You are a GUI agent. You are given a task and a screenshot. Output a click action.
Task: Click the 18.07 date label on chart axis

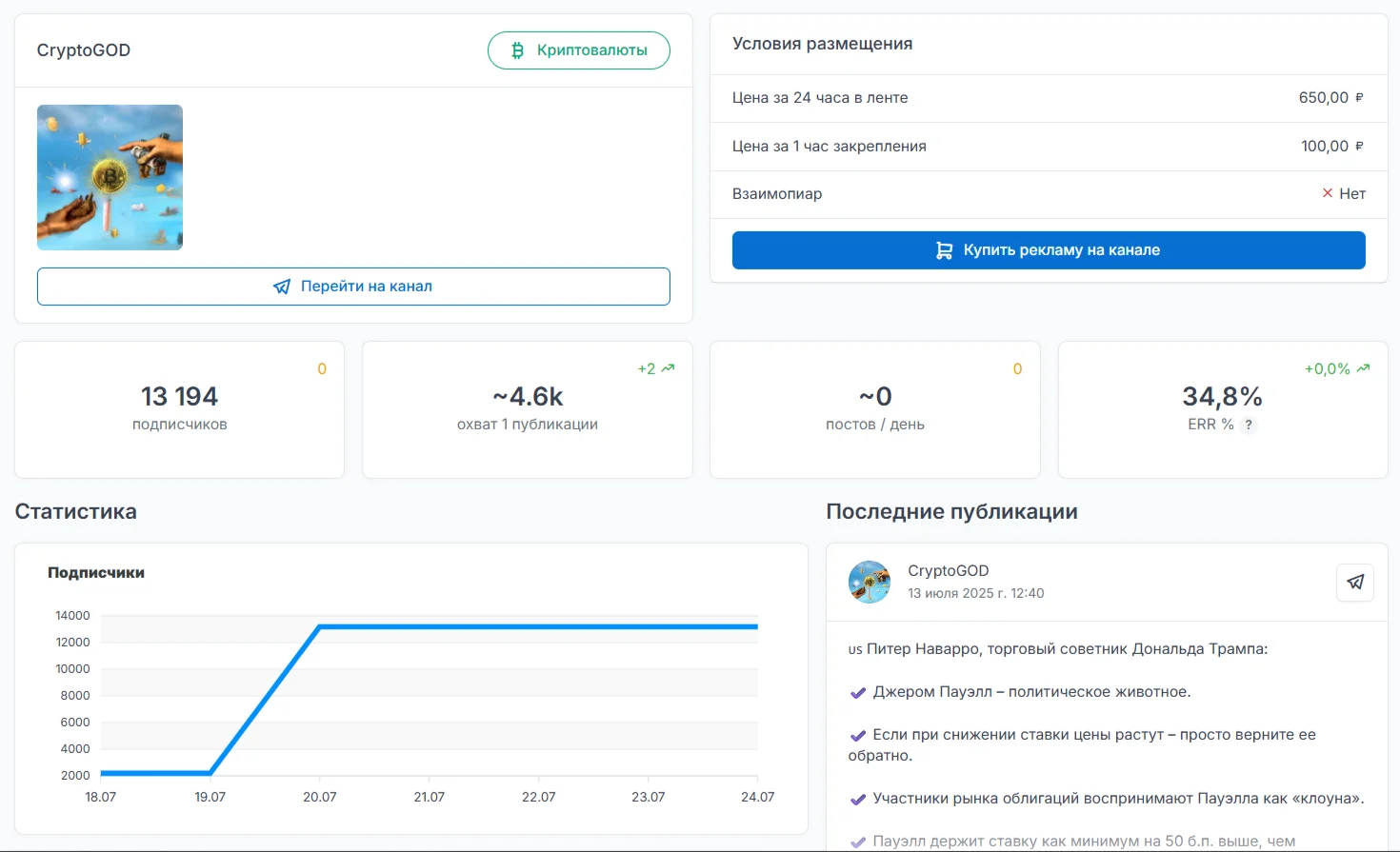[x=101, y=797]
